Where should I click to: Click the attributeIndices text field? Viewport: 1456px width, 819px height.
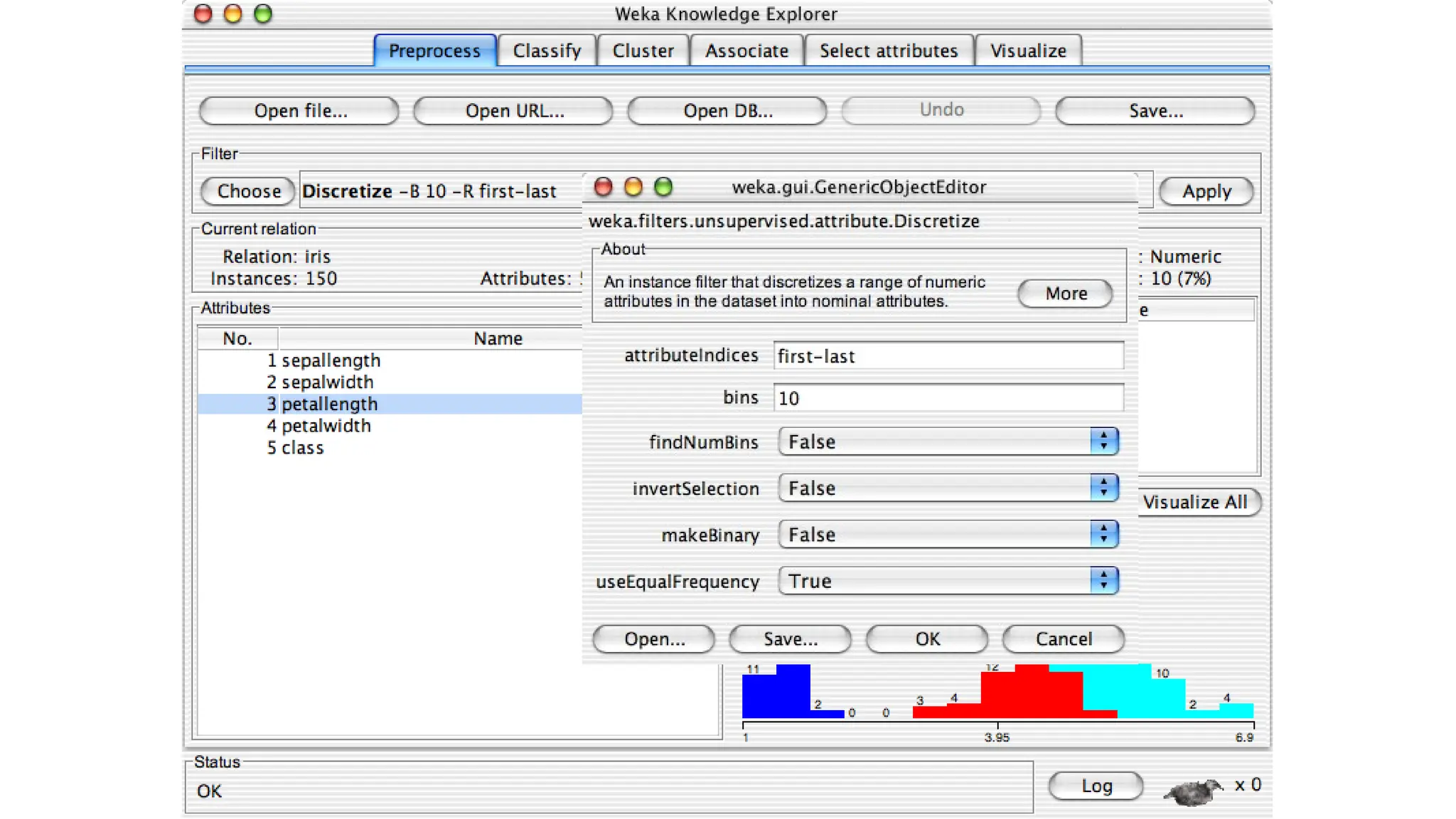pos(948,355)
